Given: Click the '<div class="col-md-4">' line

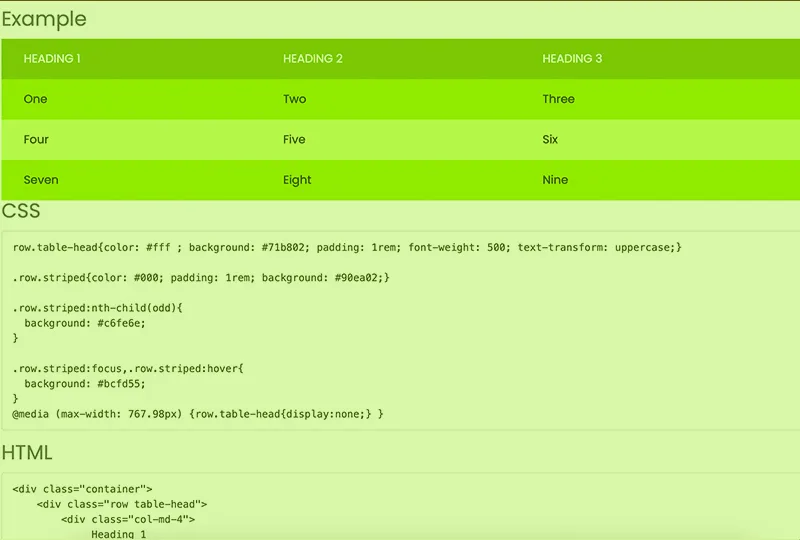Looking at the screenshot, I should click(128, 520).
